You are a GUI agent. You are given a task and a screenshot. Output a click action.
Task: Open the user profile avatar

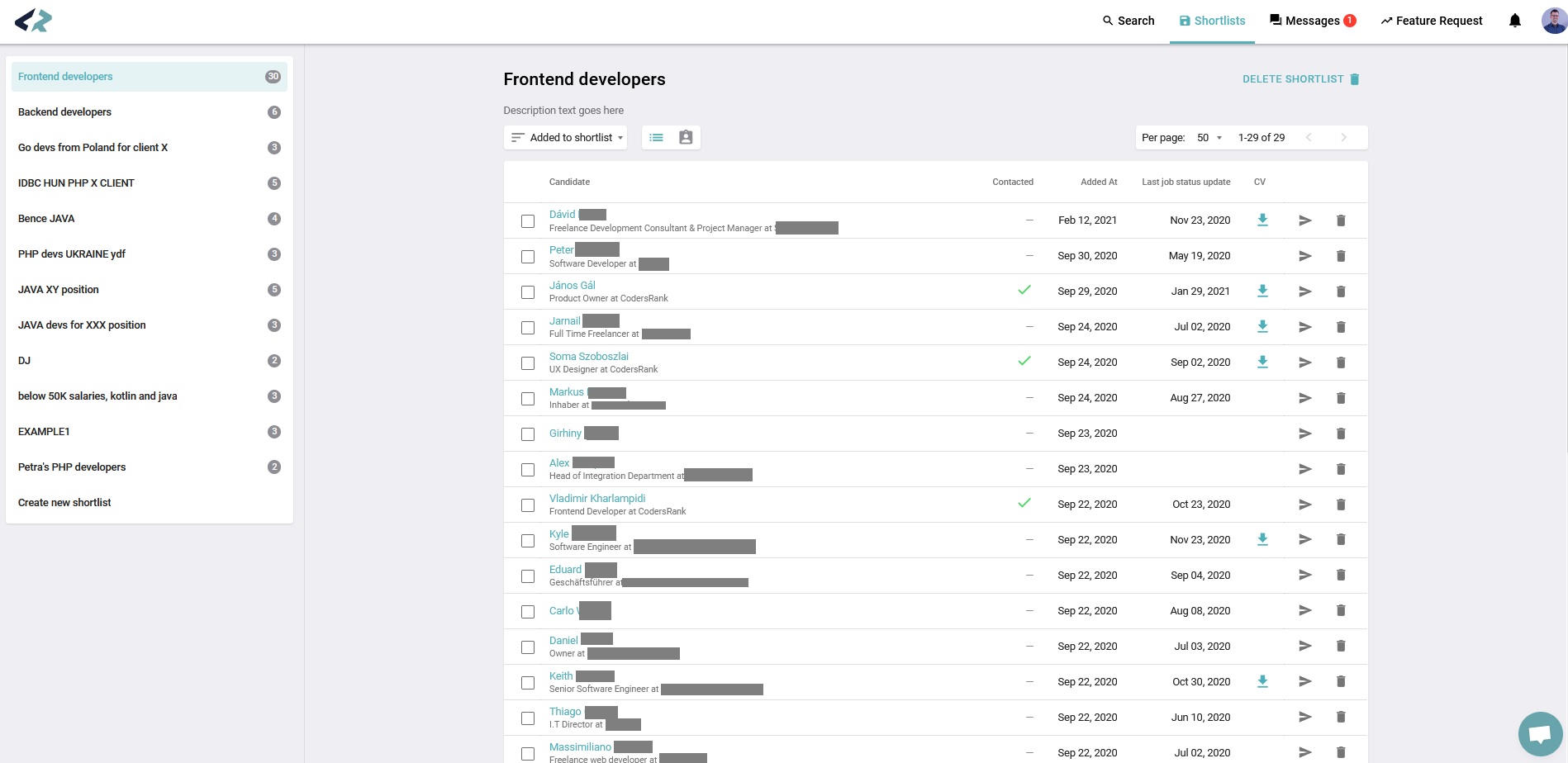[1553, 21]
